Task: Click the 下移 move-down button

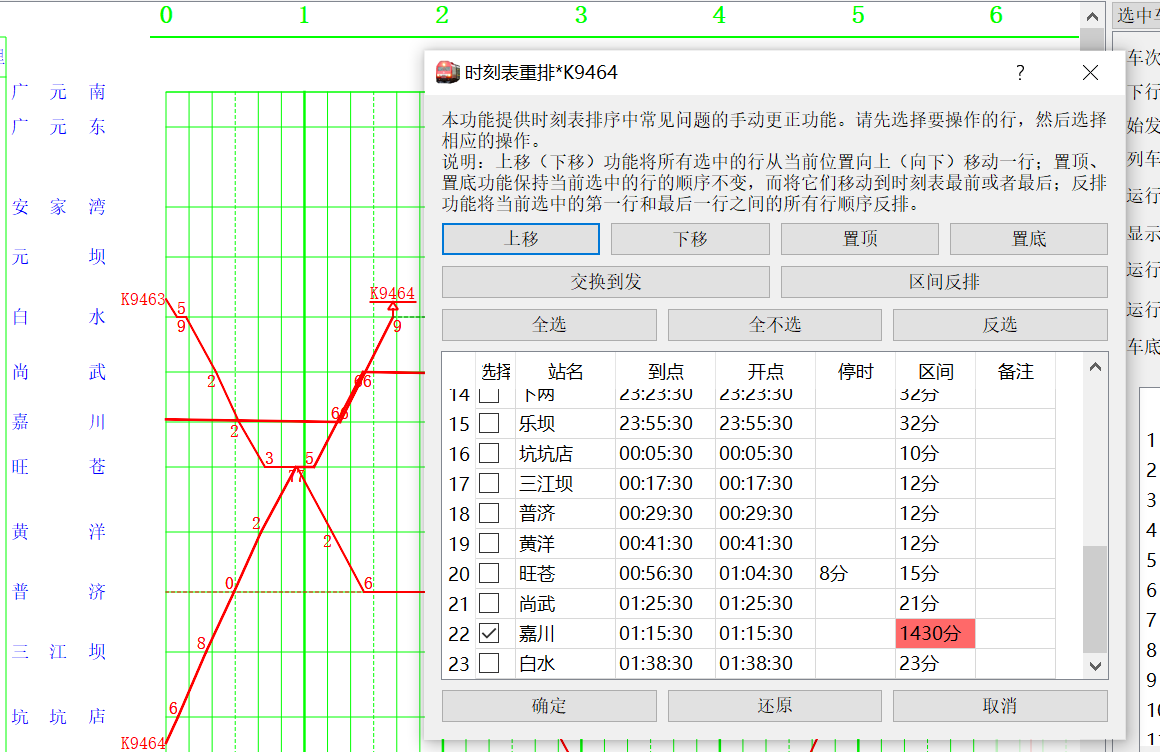Action: (x=690, y=239)
